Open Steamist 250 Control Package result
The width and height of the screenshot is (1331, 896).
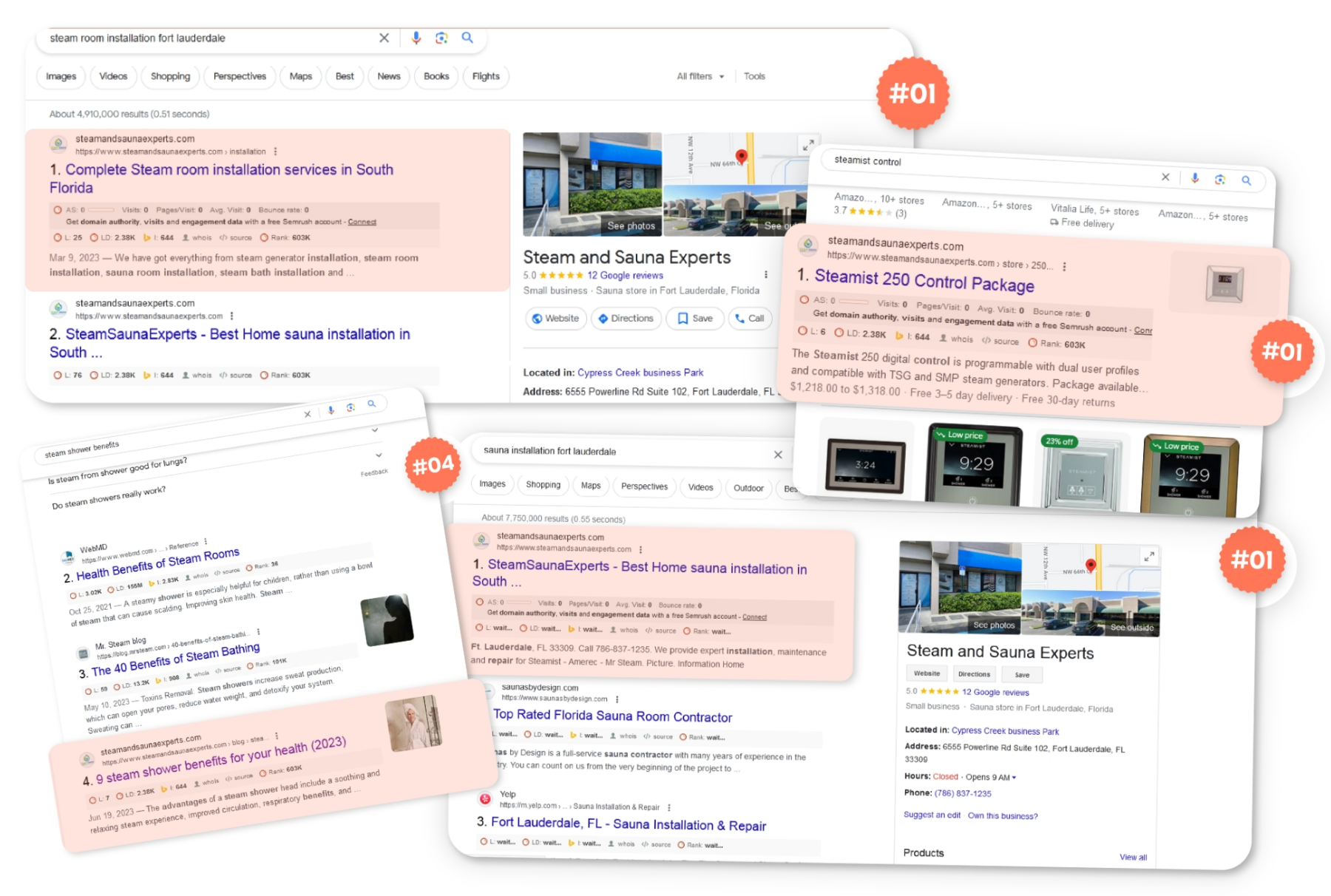point(924,281)
